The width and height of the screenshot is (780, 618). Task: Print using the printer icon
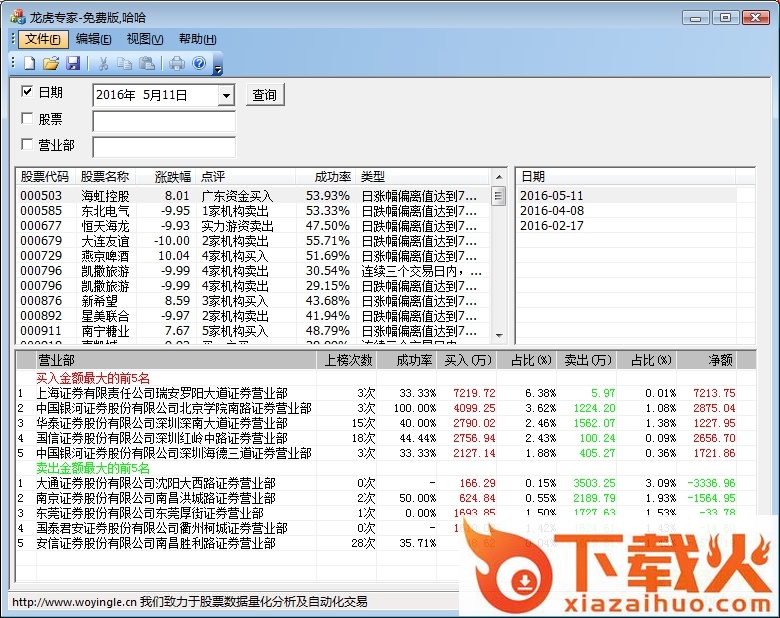(x=177, y=63)
